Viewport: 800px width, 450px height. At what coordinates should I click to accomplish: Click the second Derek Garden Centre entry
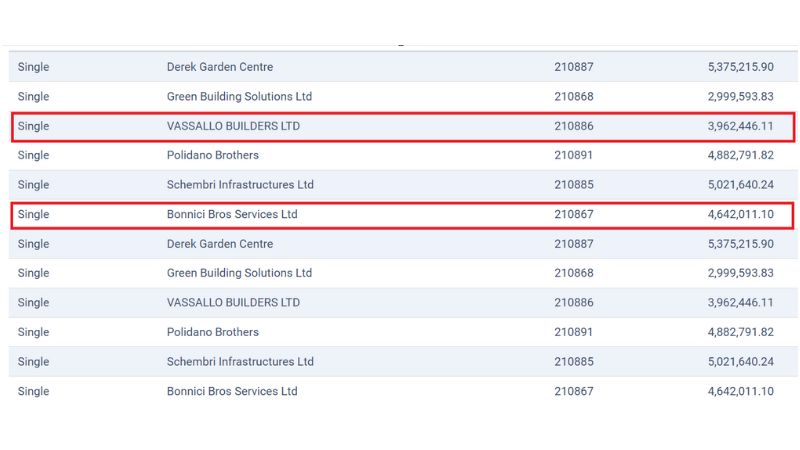pyautogui.click(x=219, y=244)
